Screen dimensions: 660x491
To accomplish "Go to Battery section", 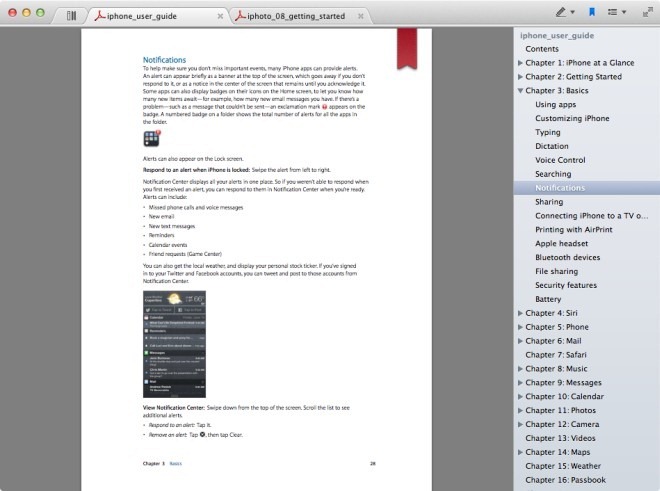I will click(x=548, y=299).
